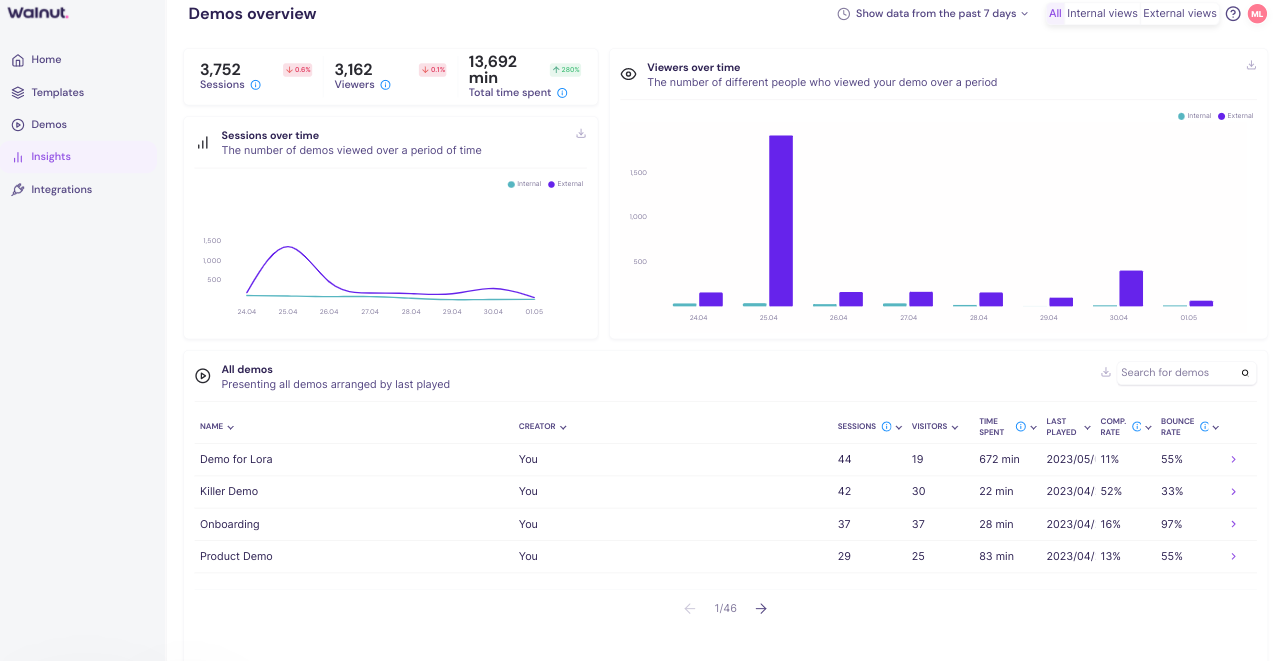Toggle the External legend in Viewers chart
This screenshot has height=661, width=1274.
[1236, 116]
